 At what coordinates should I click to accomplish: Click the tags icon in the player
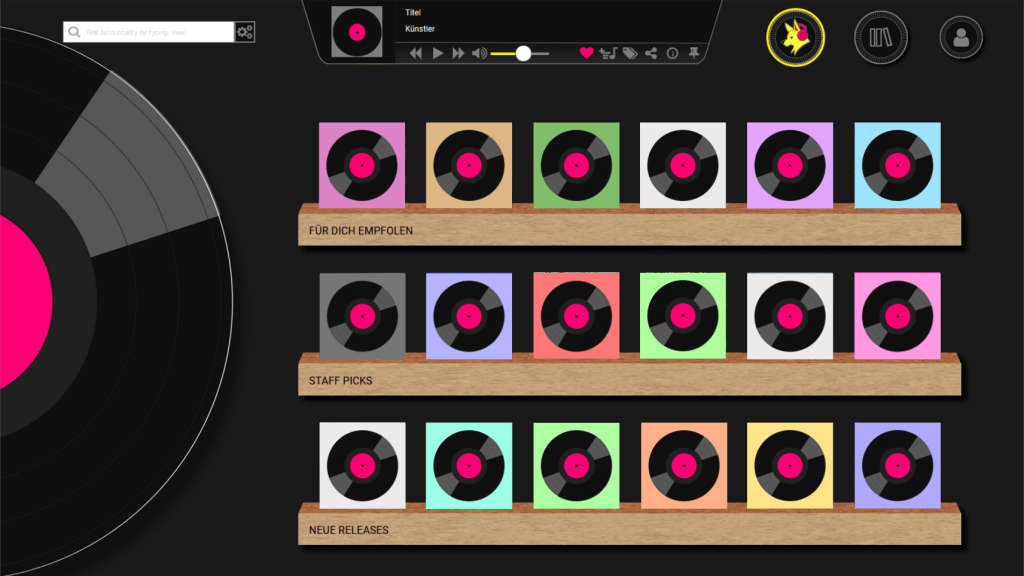point(630,54)
